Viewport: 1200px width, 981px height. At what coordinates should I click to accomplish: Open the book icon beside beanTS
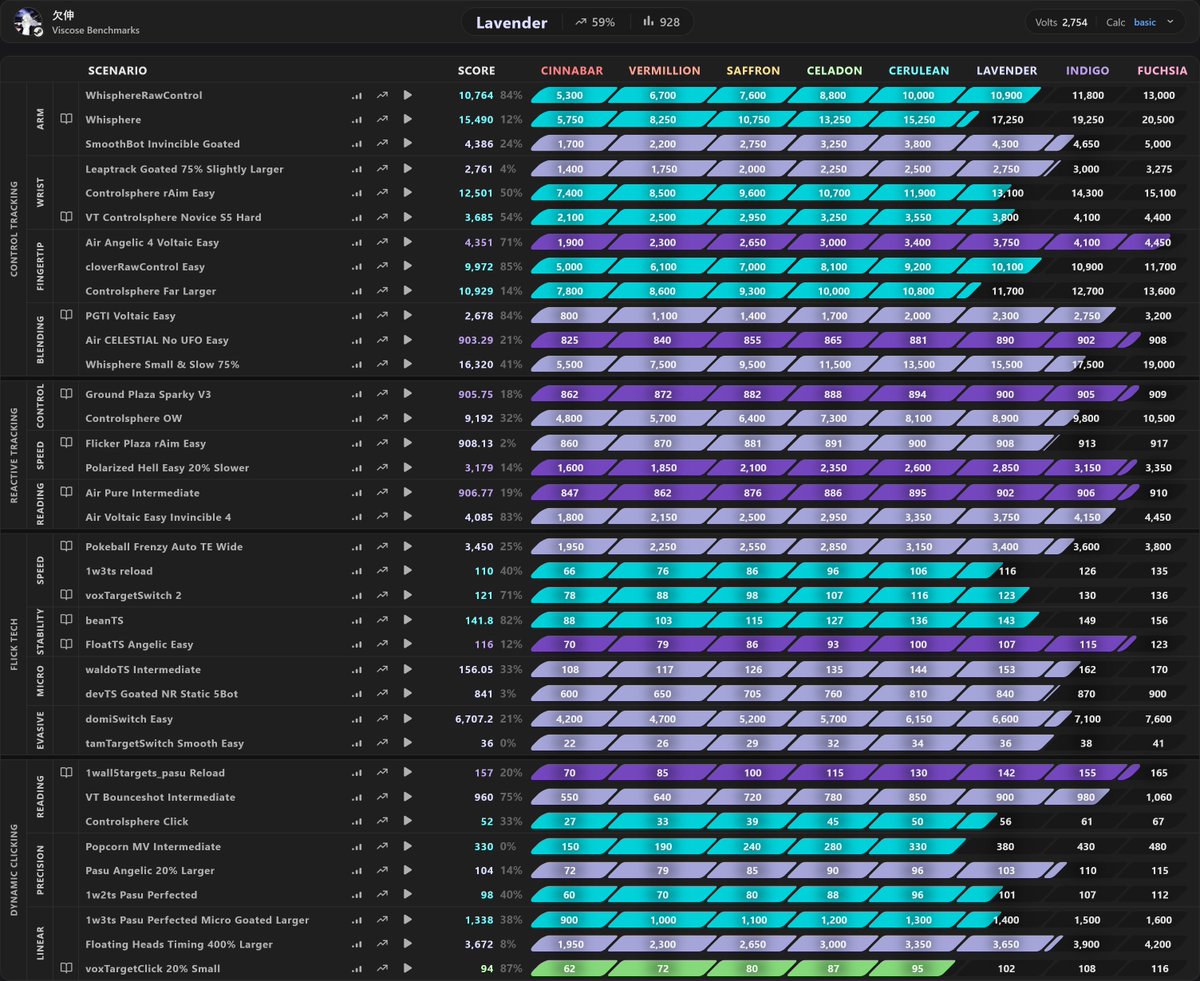pyautogui.click(x=66, y=620)
